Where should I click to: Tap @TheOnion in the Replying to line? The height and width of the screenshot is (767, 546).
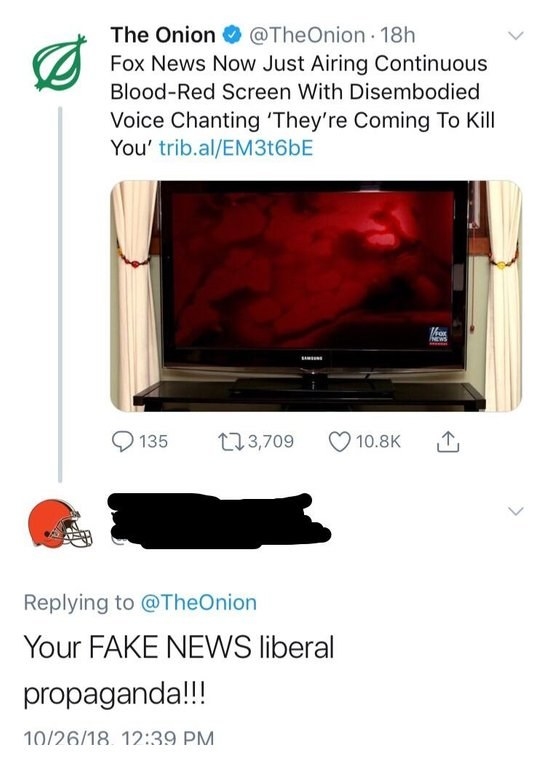click(199, 602)
